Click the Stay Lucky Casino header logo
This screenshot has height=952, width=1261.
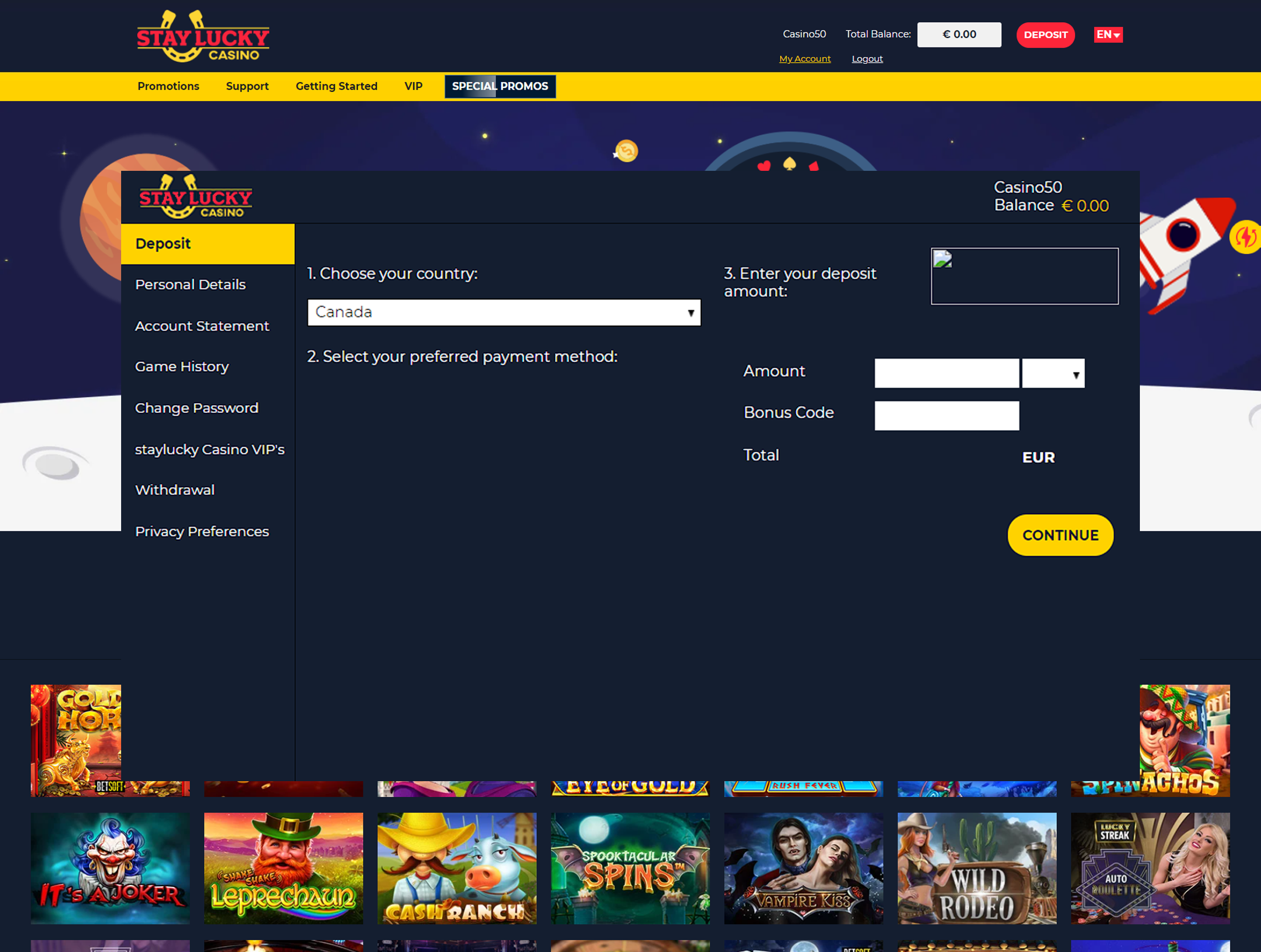pyautogui.click(x=203, y=36)
